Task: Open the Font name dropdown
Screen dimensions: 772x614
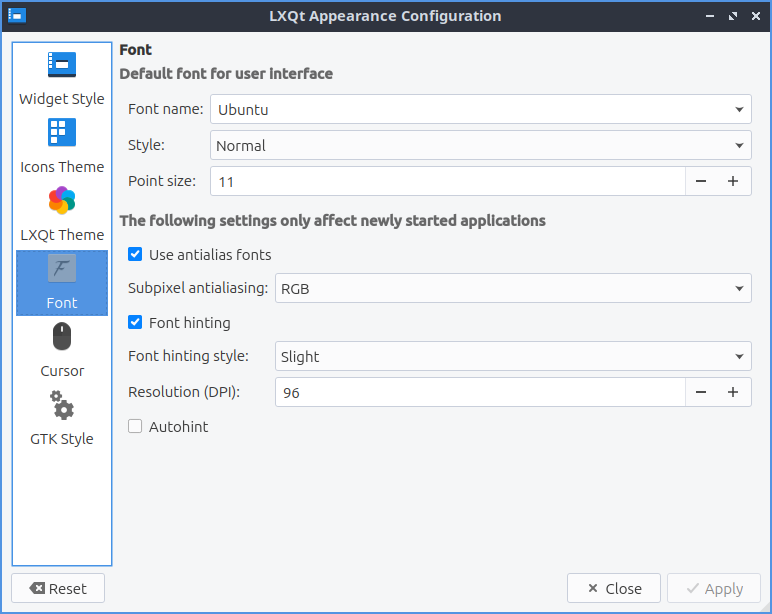Action: pyautogui.click(x=480, y=109)
